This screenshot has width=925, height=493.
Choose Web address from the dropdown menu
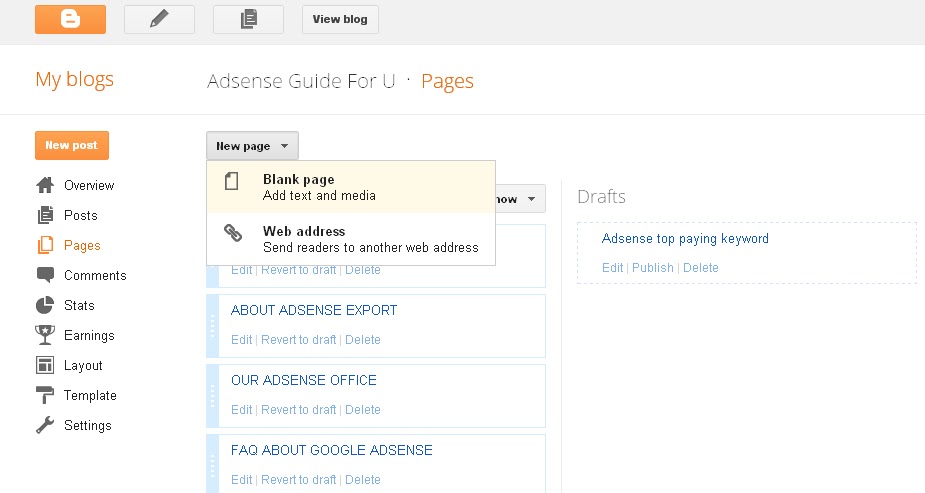click(x=351, y=239)
